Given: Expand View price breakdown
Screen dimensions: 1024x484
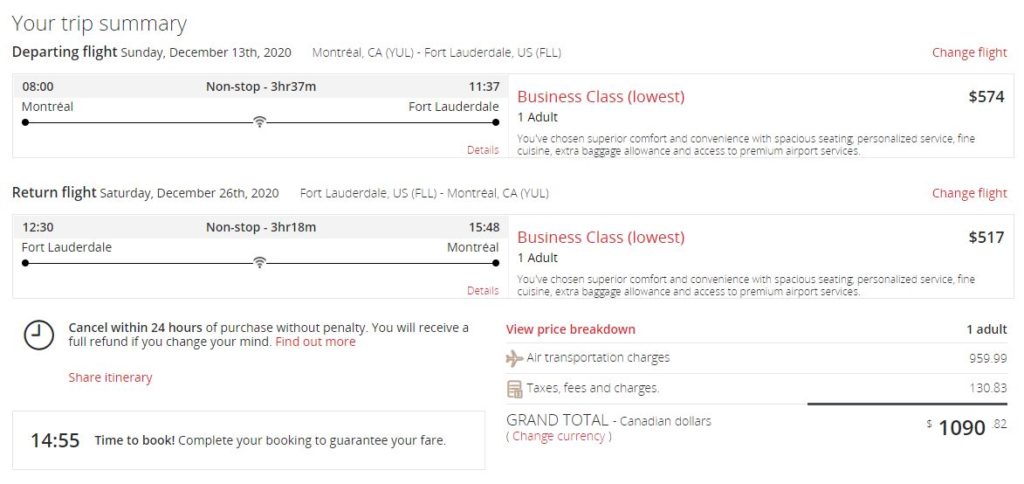Looking at the screenshot, I should tap(570, 329).
